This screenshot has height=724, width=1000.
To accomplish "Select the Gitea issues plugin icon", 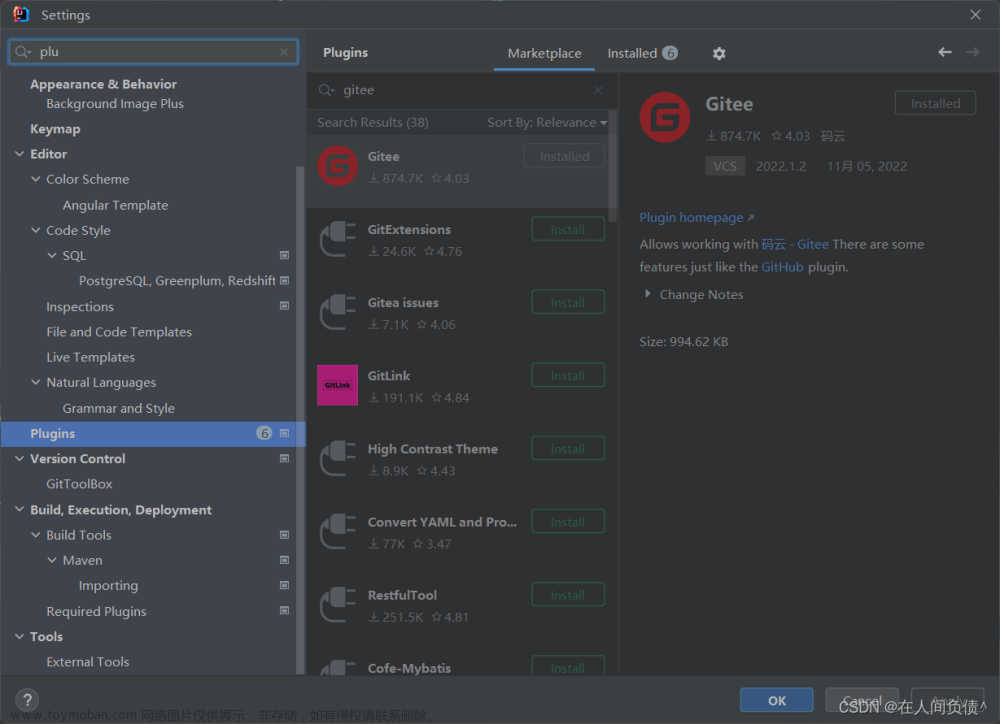I will coord(337,313).
